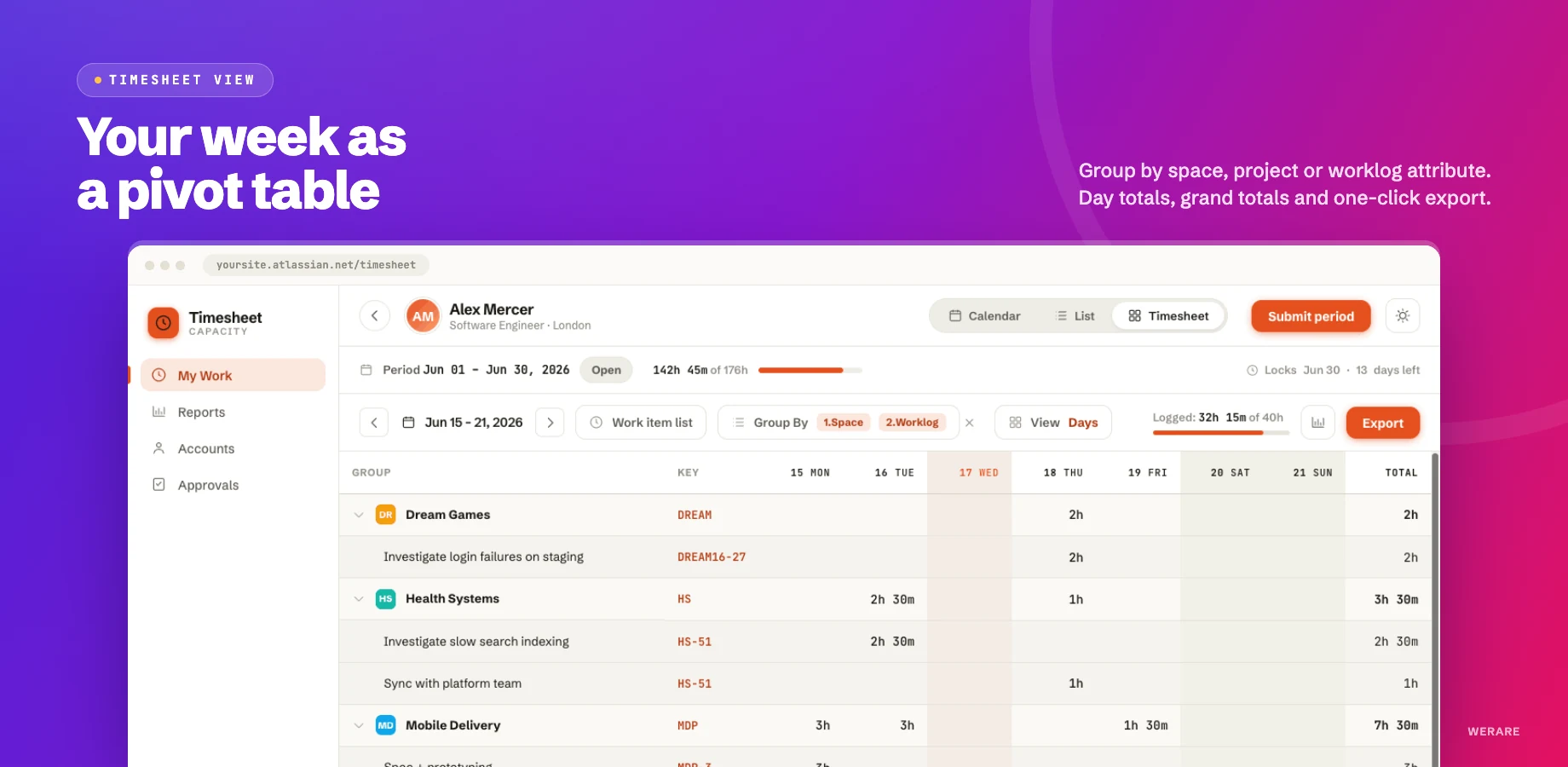Open Approvals in the sidebar
This screenshot has height=767, width=1568.
[208, 485]
